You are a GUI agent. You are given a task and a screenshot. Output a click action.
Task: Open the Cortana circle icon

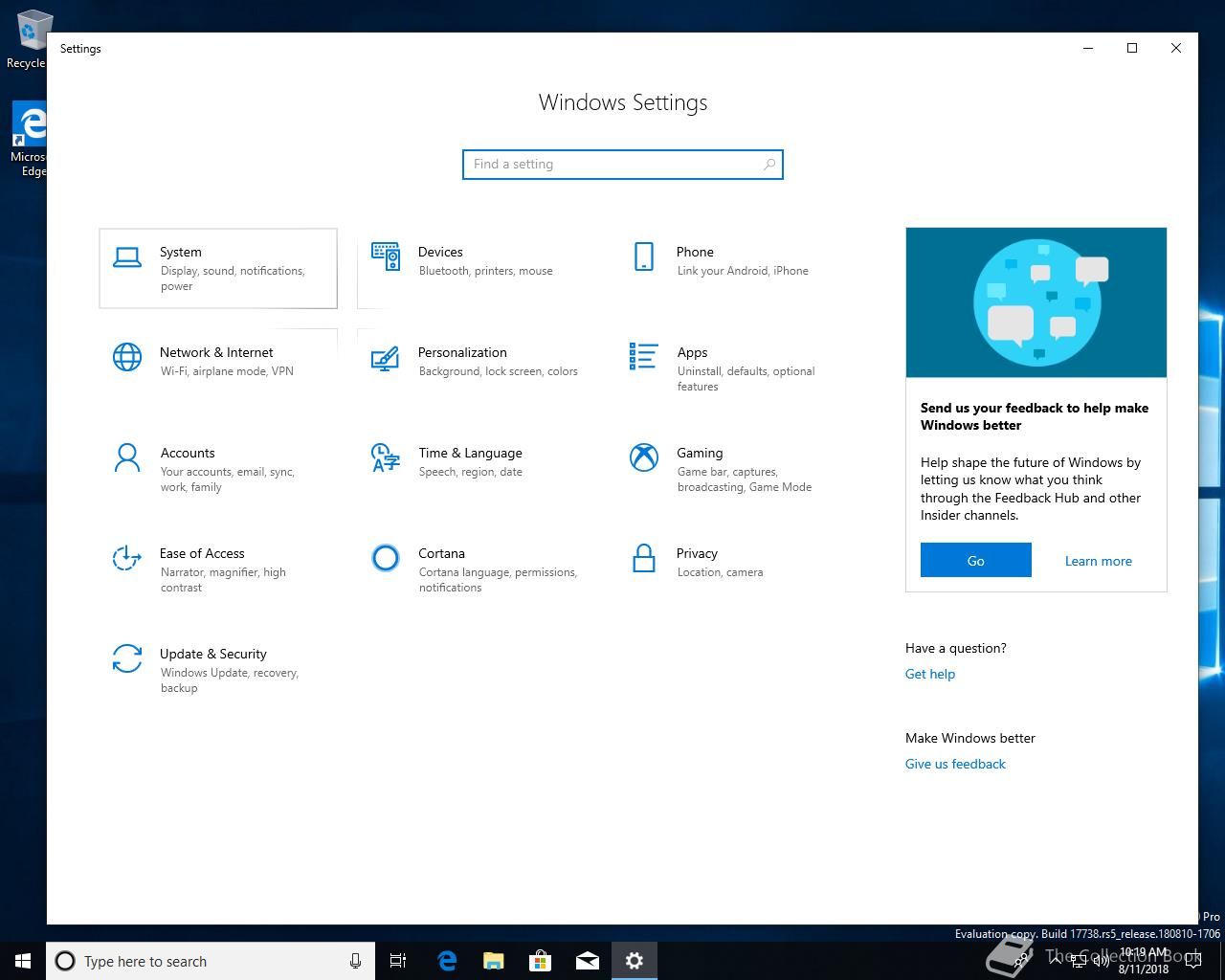(386, 558)
